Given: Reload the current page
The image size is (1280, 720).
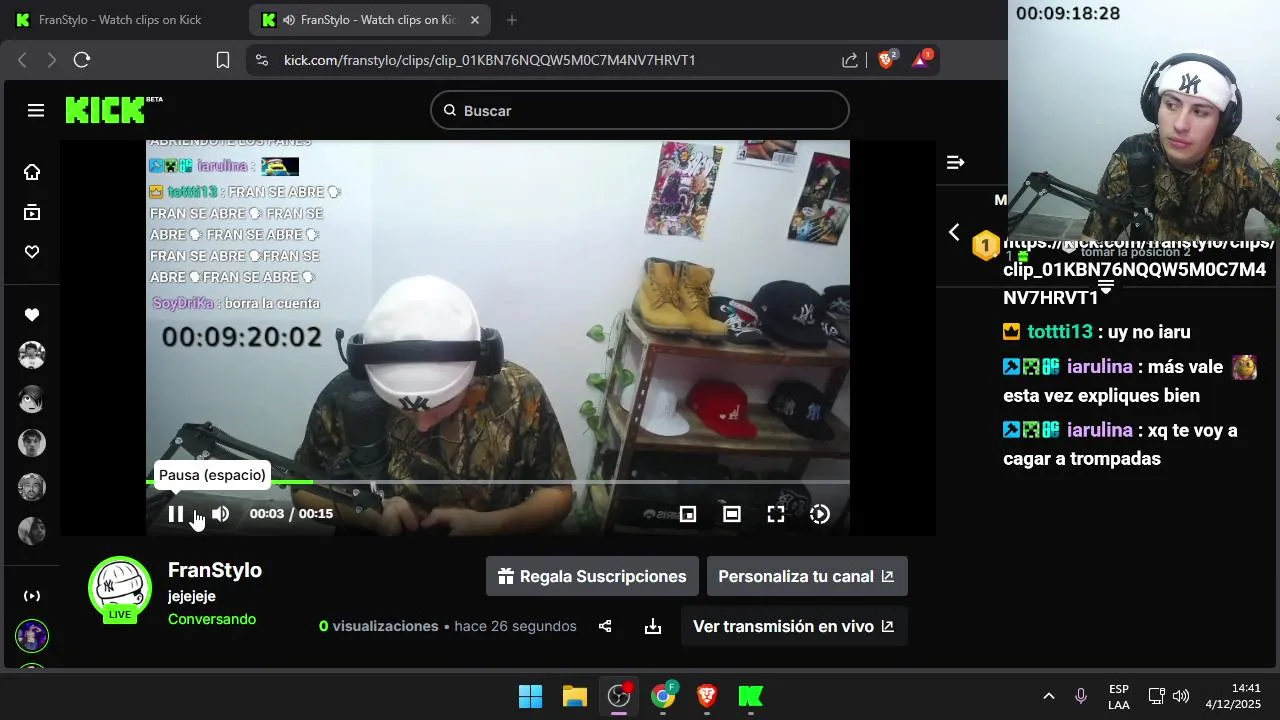Looking at the screenshot, I should 82,60.
